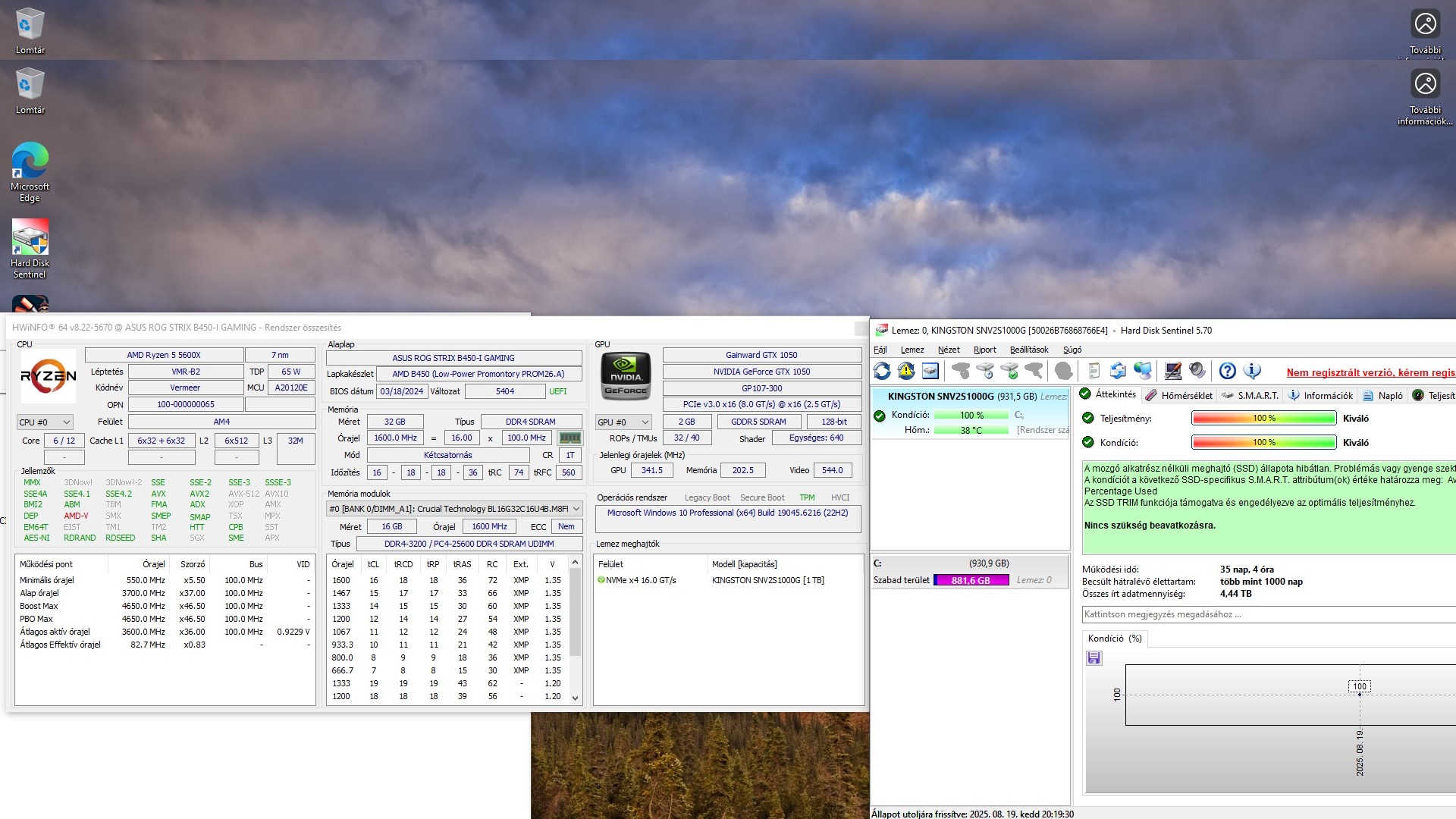1456x819 pixels.
Task: Click the info bubble toolbar icon
Action: click(1252, 371)
